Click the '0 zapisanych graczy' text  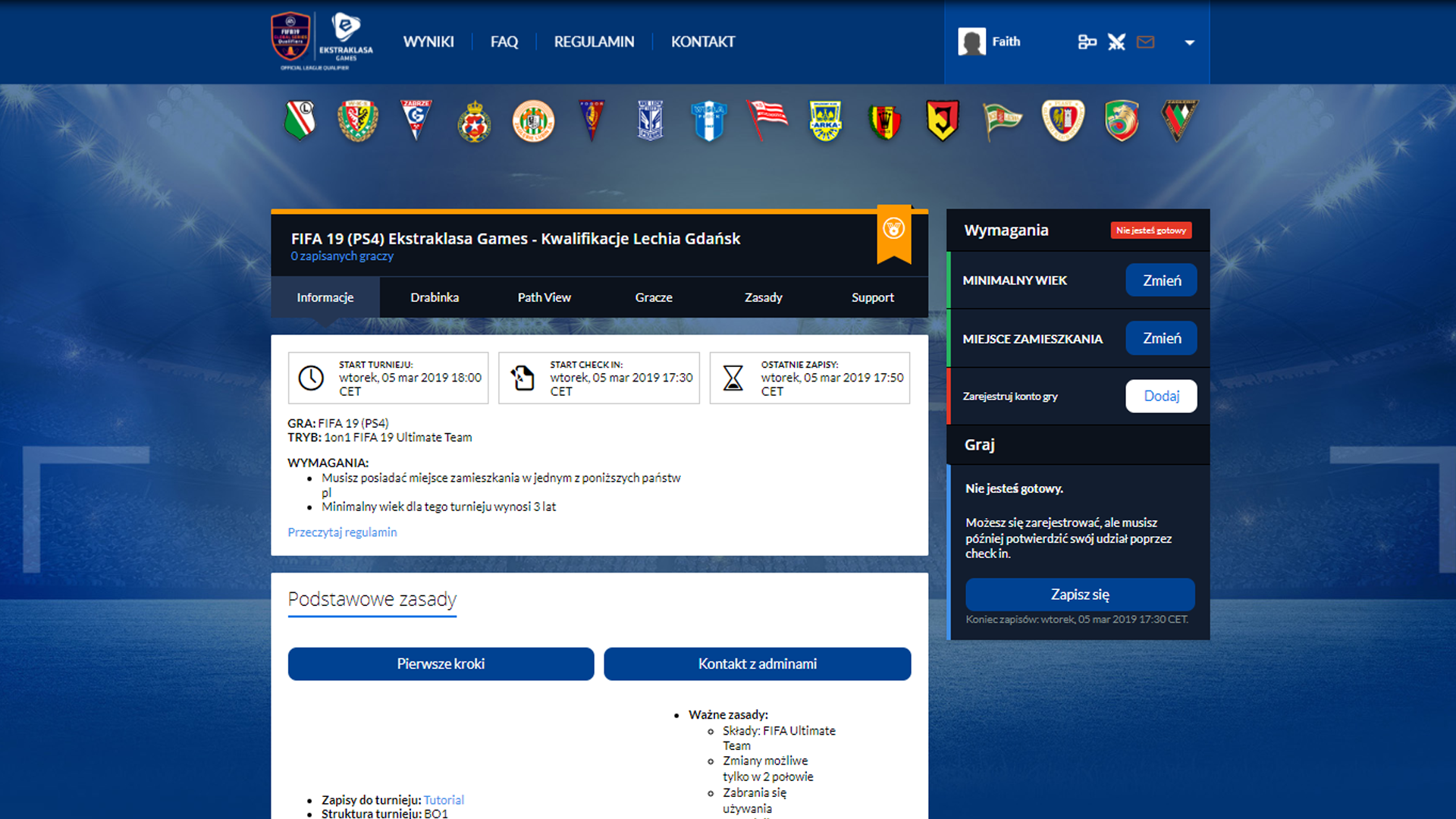pyautogui.click(x=342, y=256)
